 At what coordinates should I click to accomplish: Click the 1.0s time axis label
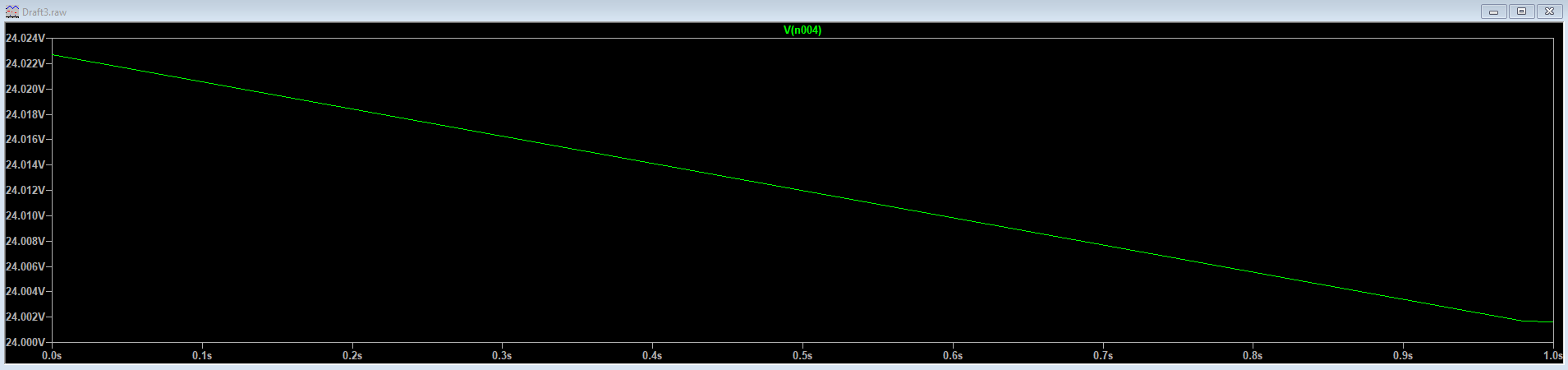1552,355
